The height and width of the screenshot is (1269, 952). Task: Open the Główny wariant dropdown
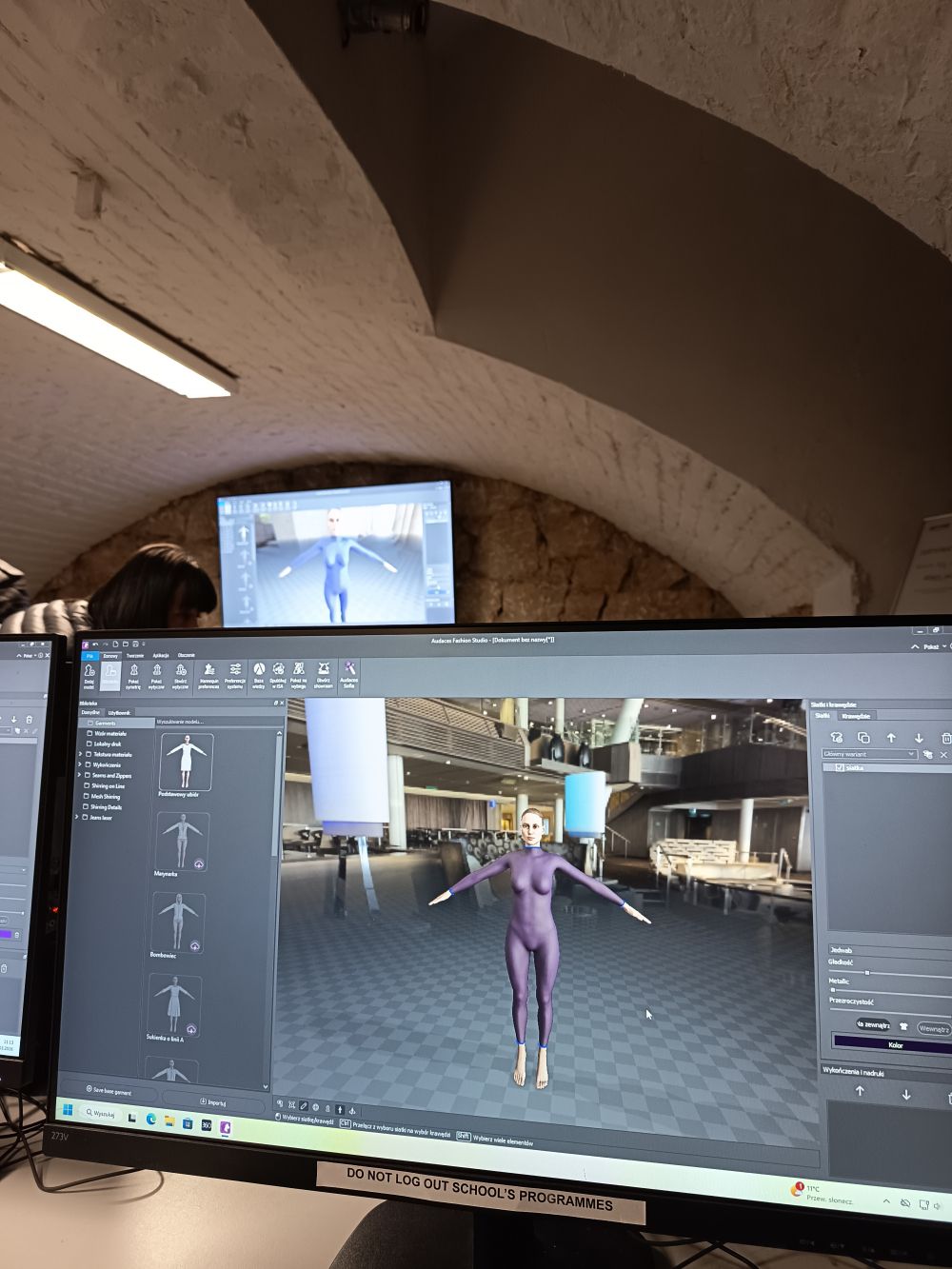(x=869, y=754)
